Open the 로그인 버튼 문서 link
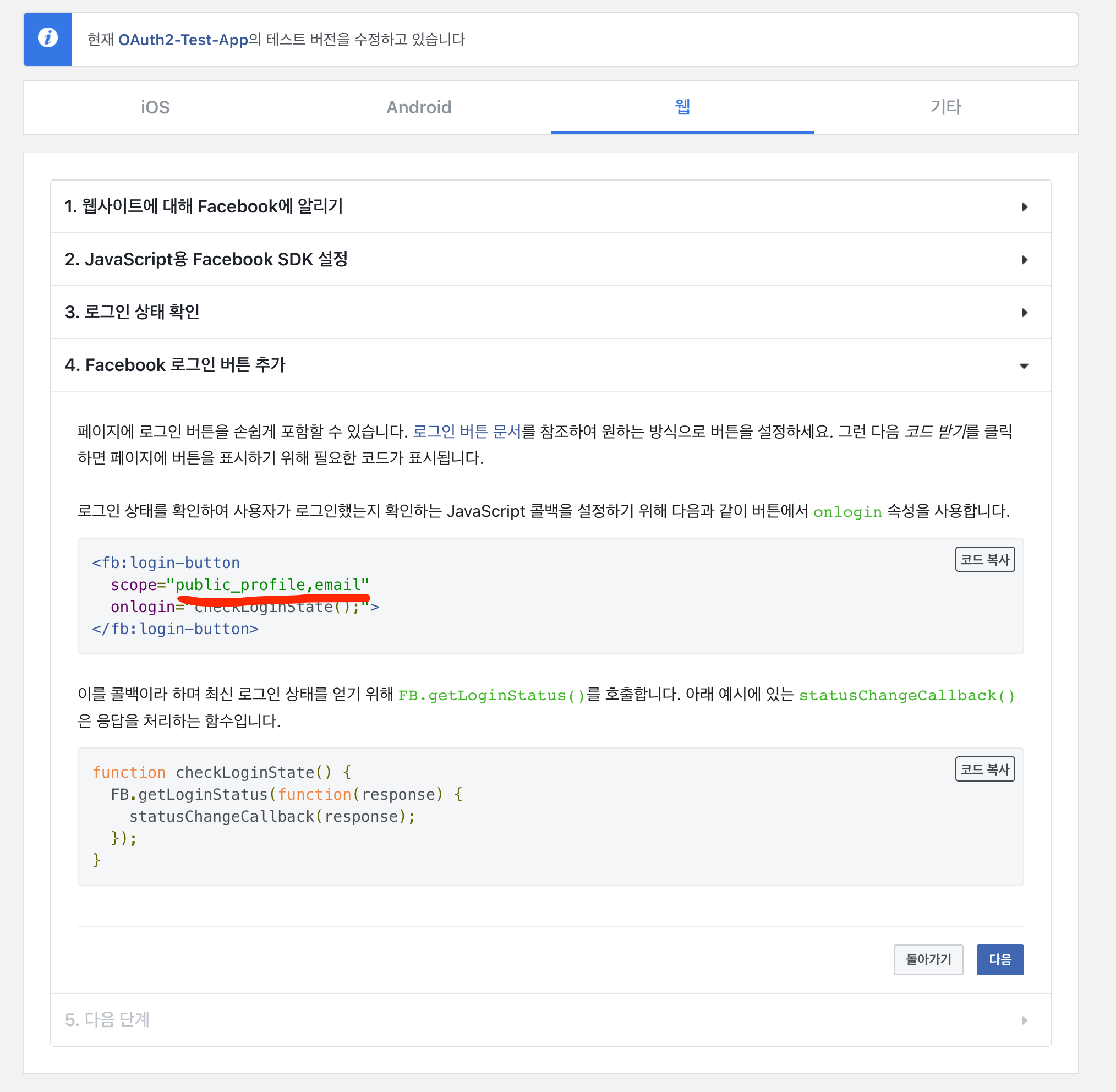The width and height of the screenshot is (1116, 1092). pyautogui.click(x=466, y=432)
